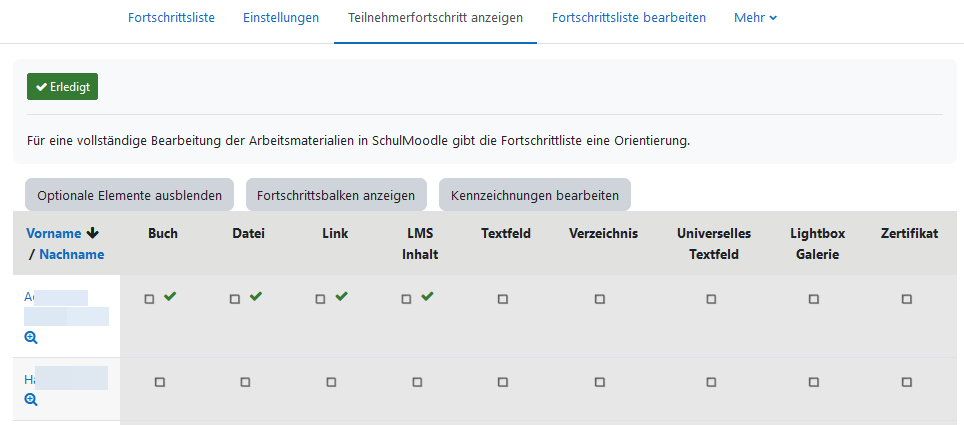Open Fortschrittsliste bearbeiten tab

click(x=629, y=18)
